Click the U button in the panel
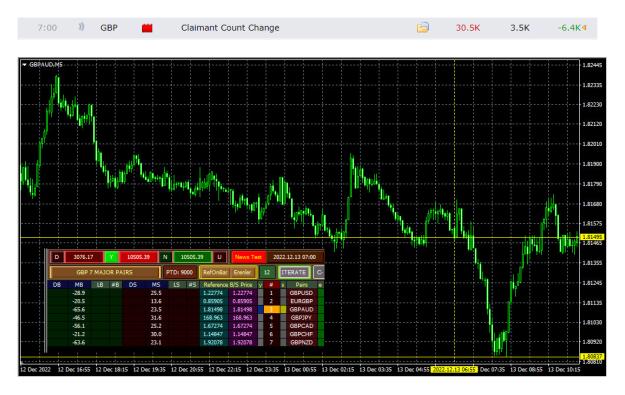Viewport: 625px width, 395px height. [x=219, y=257]
